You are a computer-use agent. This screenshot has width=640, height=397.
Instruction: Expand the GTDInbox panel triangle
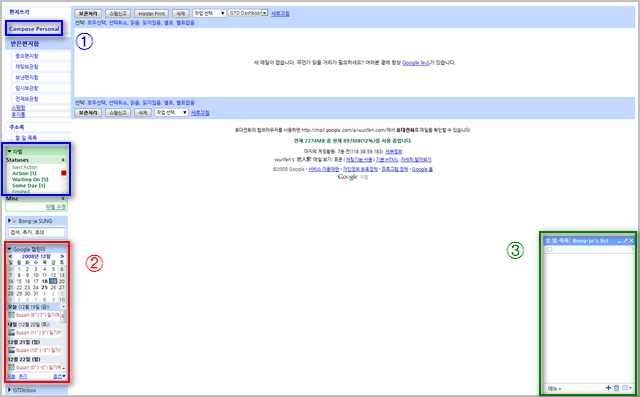[x=9, y=390]
